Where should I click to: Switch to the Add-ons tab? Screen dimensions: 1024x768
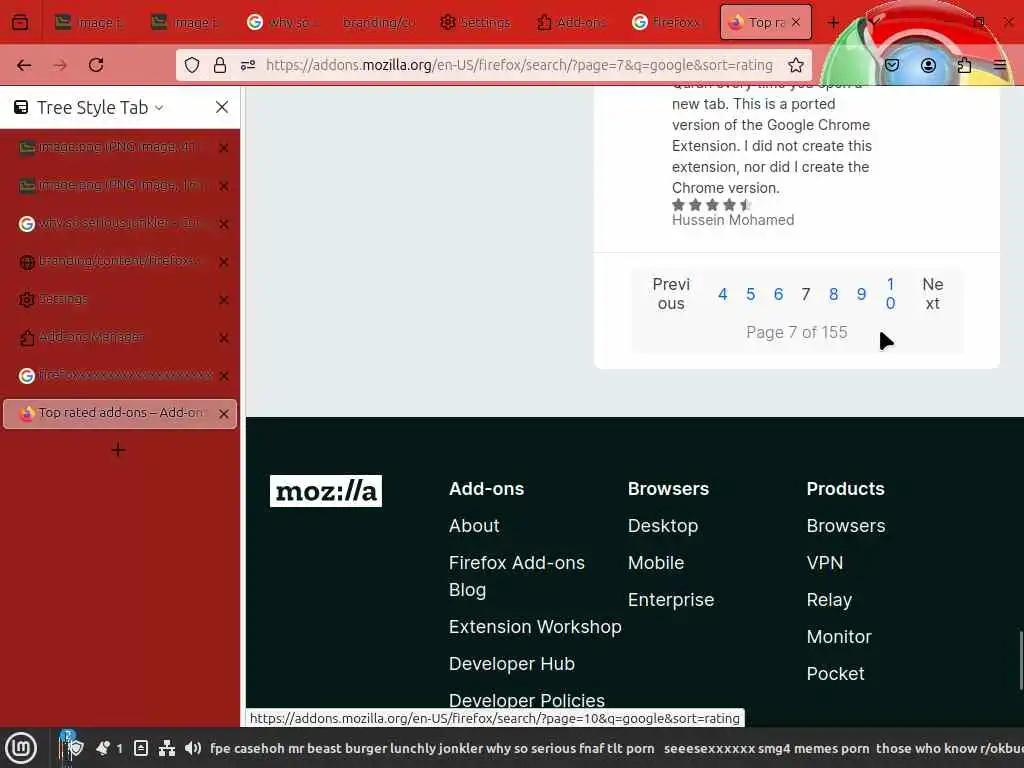point(571,22)
